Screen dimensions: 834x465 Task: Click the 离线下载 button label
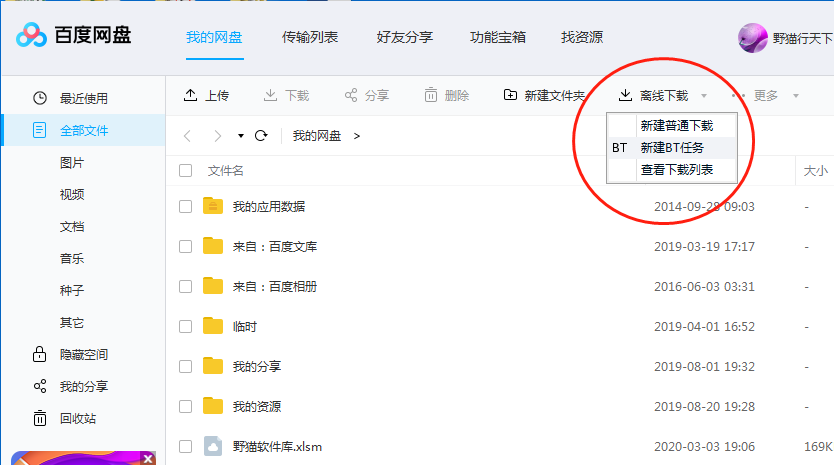pyautogui.click(x=664, y=96)
